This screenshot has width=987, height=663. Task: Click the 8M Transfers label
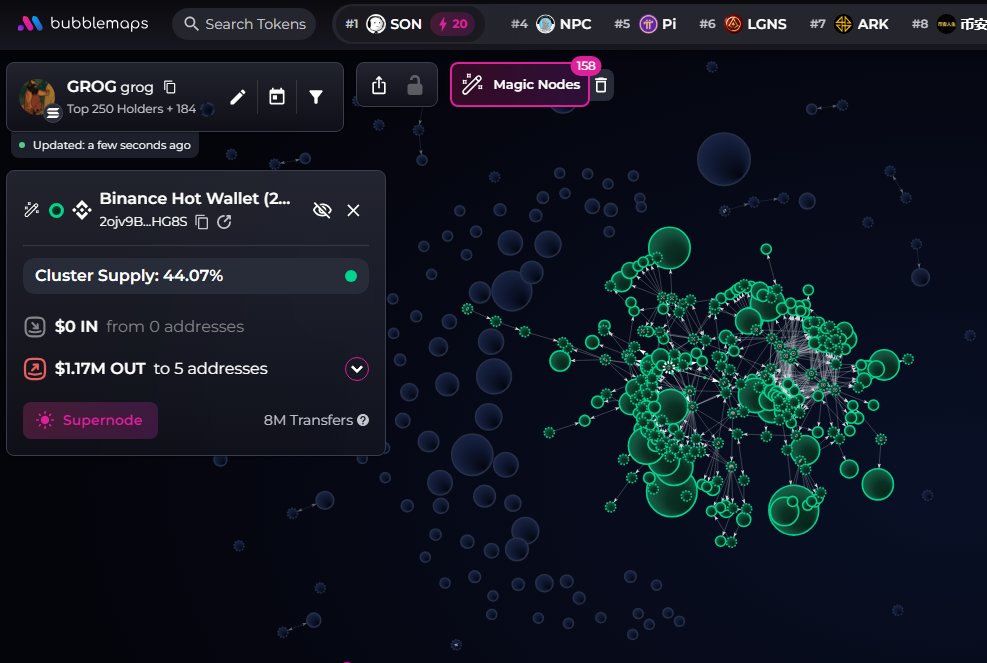tap(308, 420)
